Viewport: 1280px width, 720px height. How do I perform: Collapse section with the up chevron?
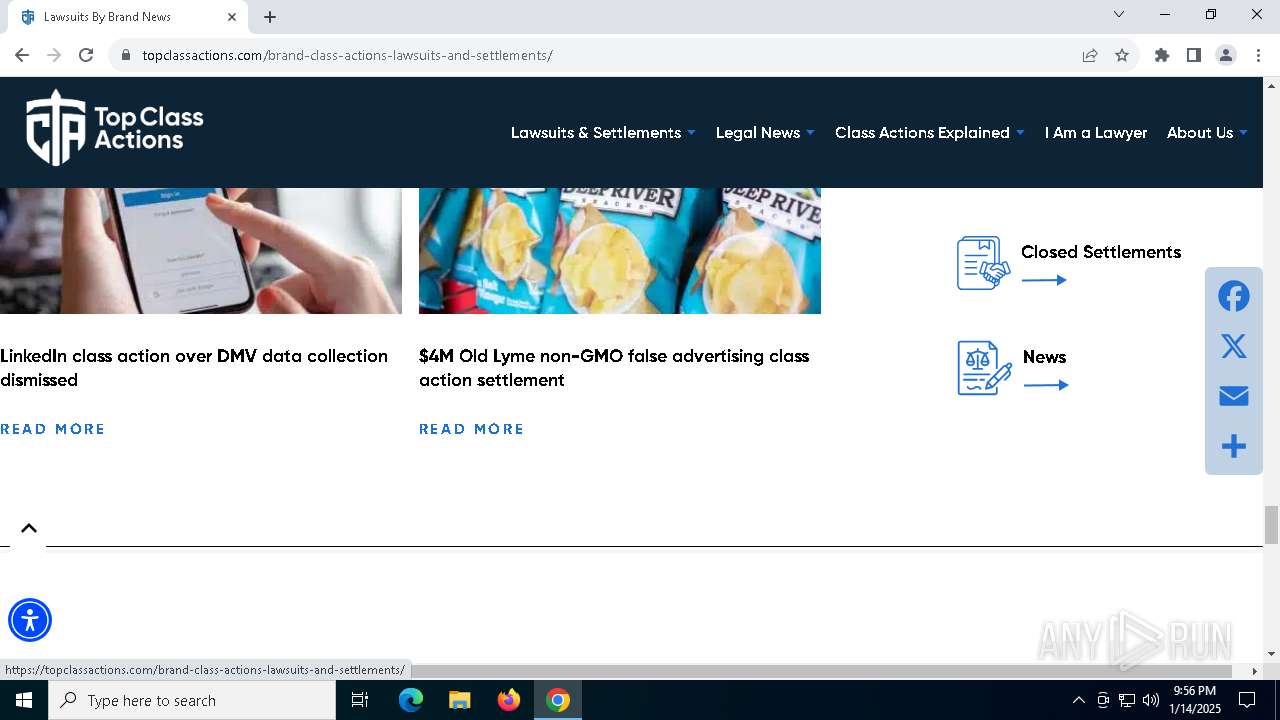29,528
